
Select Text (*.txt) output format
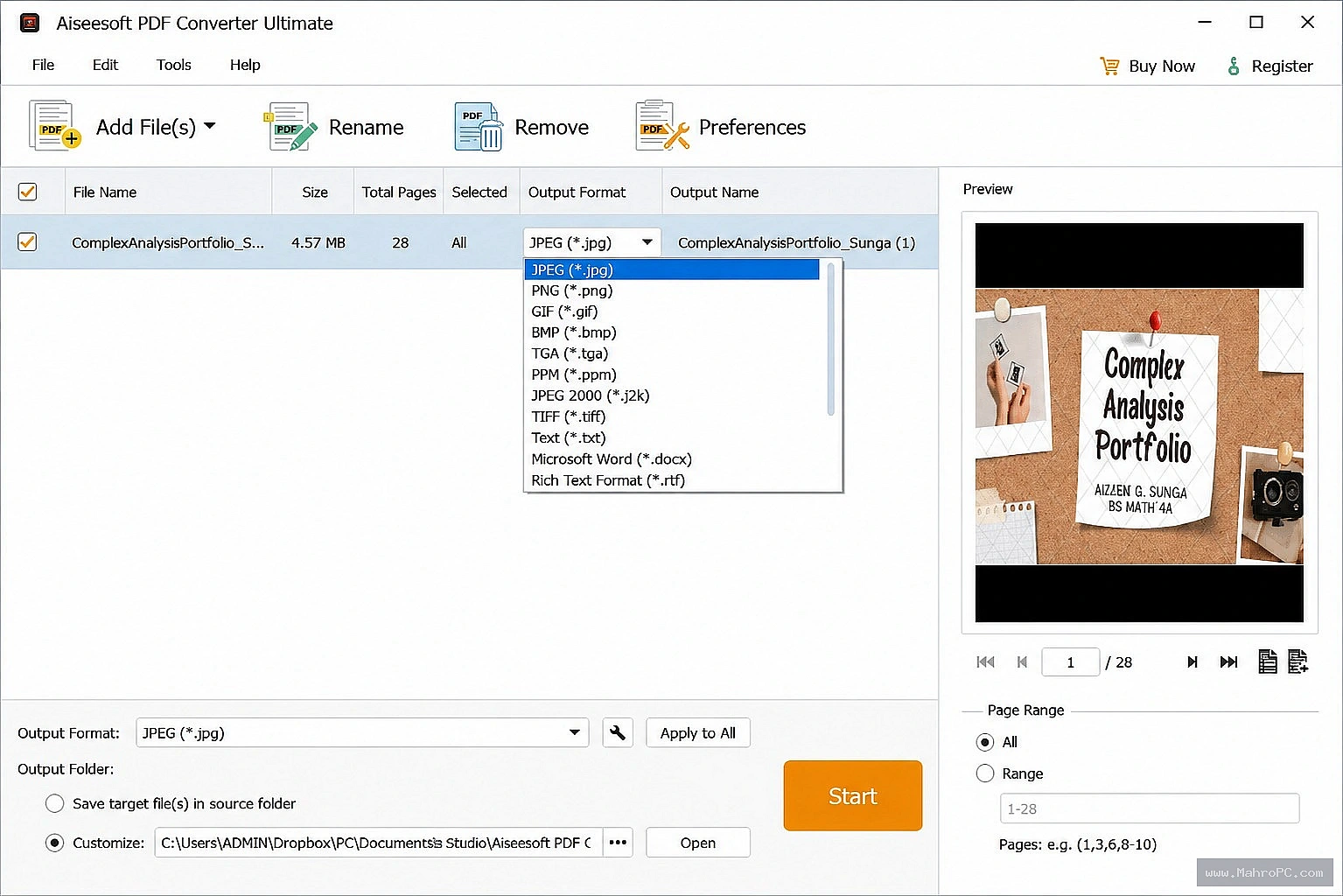[672, 437]
